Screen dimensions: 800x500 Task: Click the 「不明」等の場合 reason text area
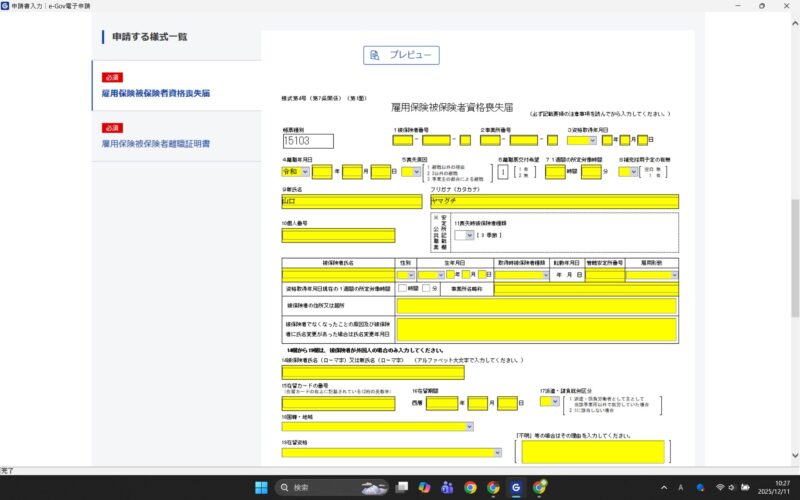593,452
